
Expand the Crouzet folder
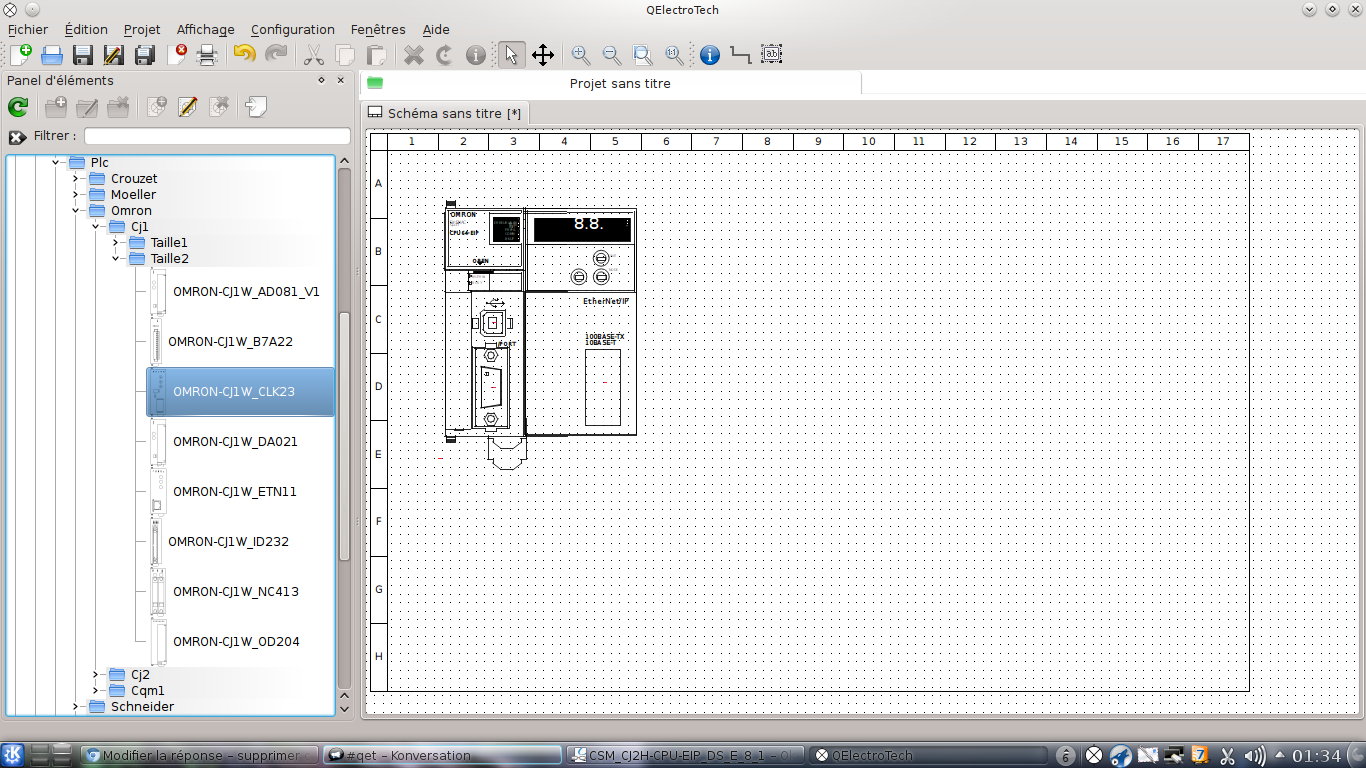[x=76, y=178]
